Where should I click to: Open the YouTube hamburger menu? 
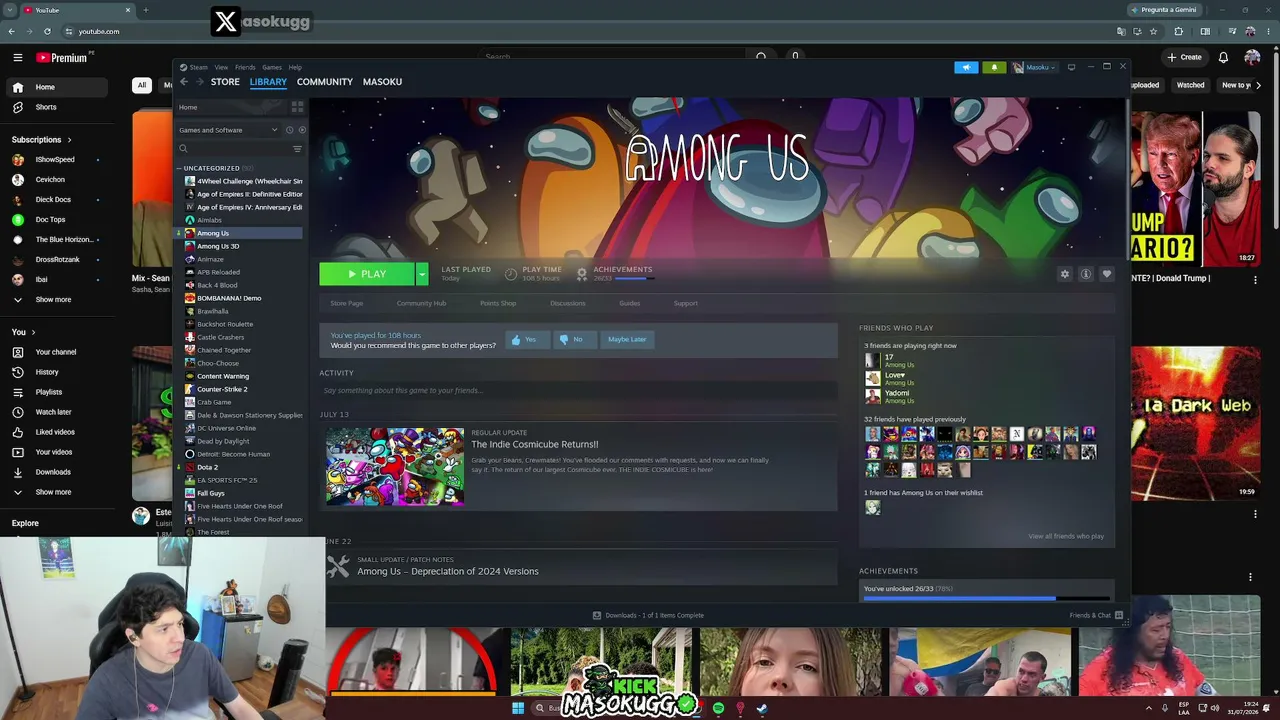(17, 58)
